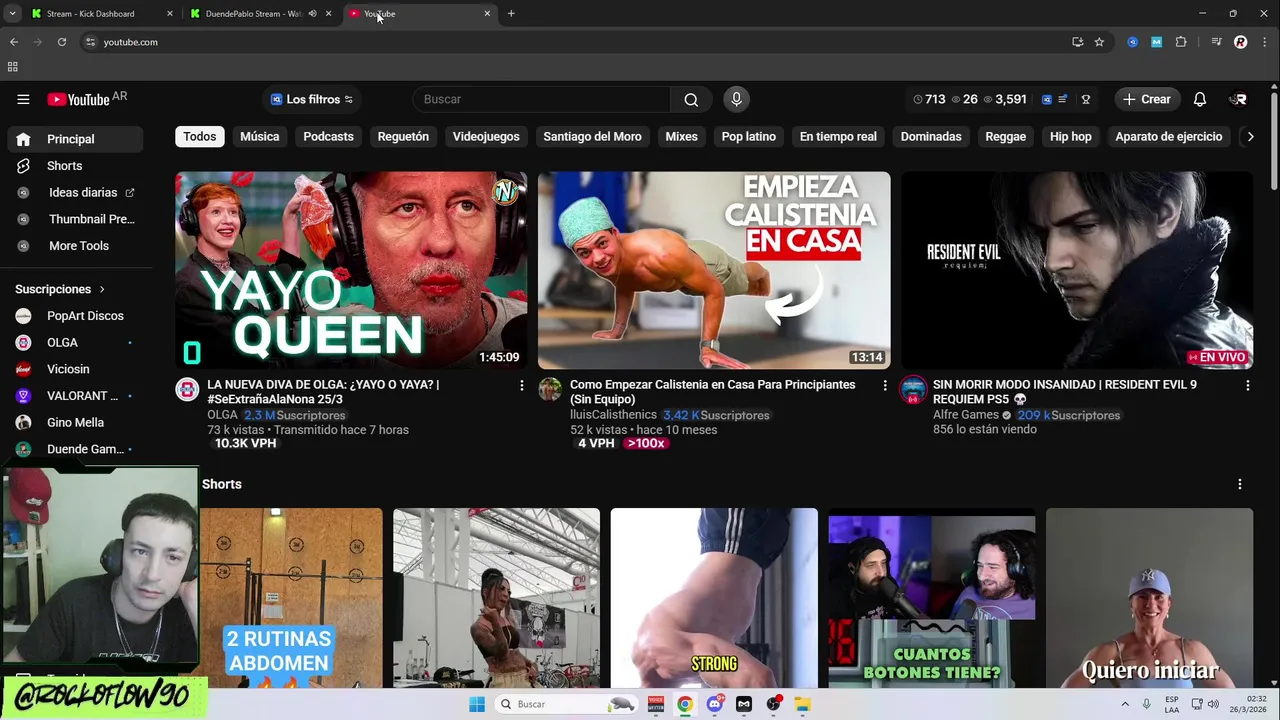This screenshot has width=1280, height=720.
Task: Open the vidIQ blue icon in stats bar
Action: point(1047,99)
